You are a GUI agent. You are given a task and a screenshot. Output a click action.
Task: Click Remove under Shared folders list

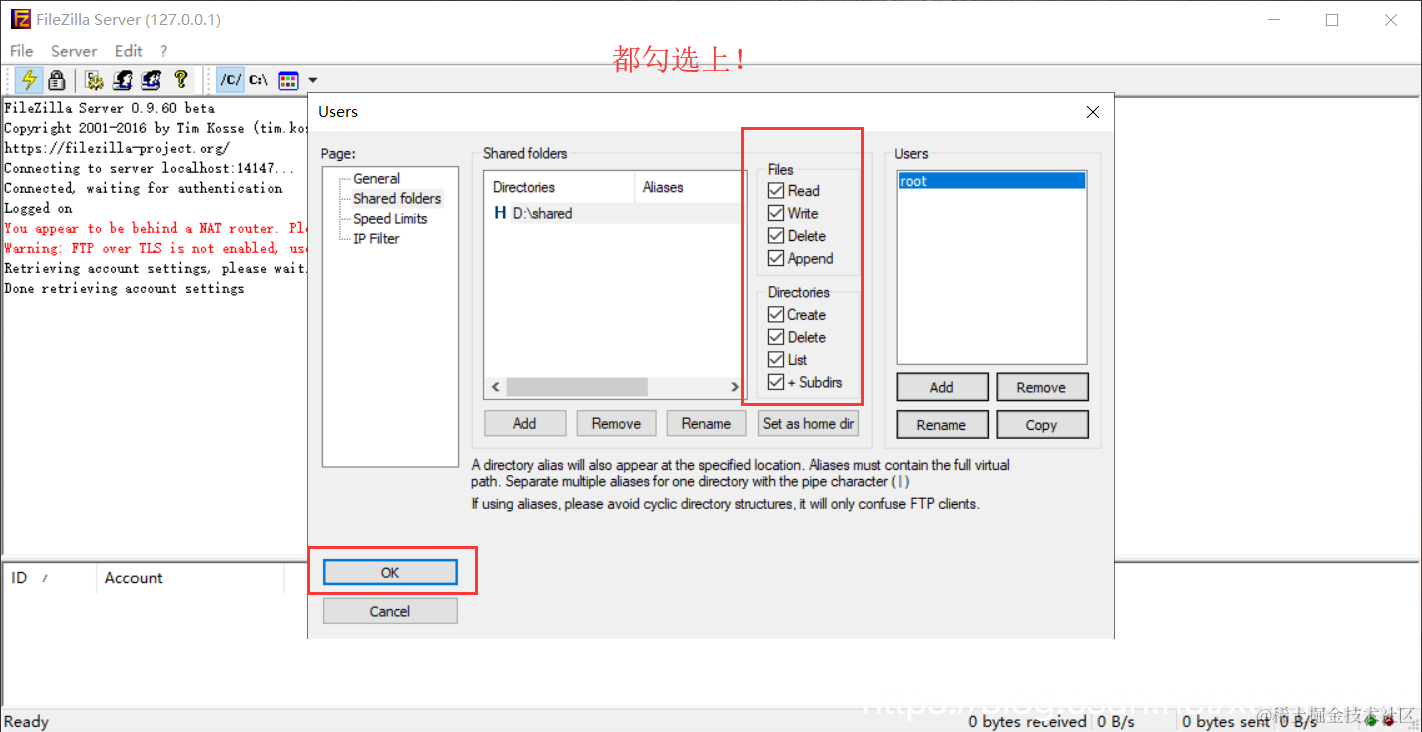[616, 423]
